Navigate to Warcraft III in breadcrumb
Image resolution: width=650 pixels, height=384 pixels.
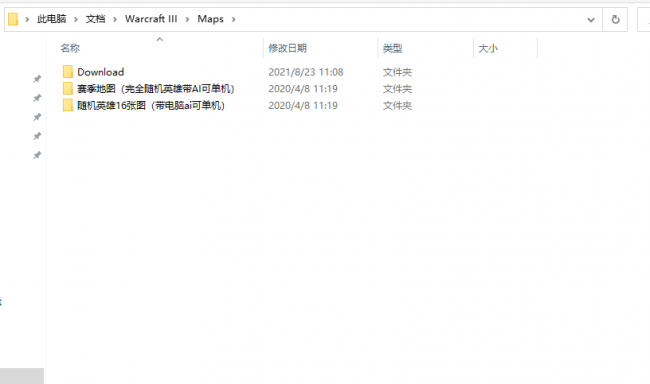[151, 19]
